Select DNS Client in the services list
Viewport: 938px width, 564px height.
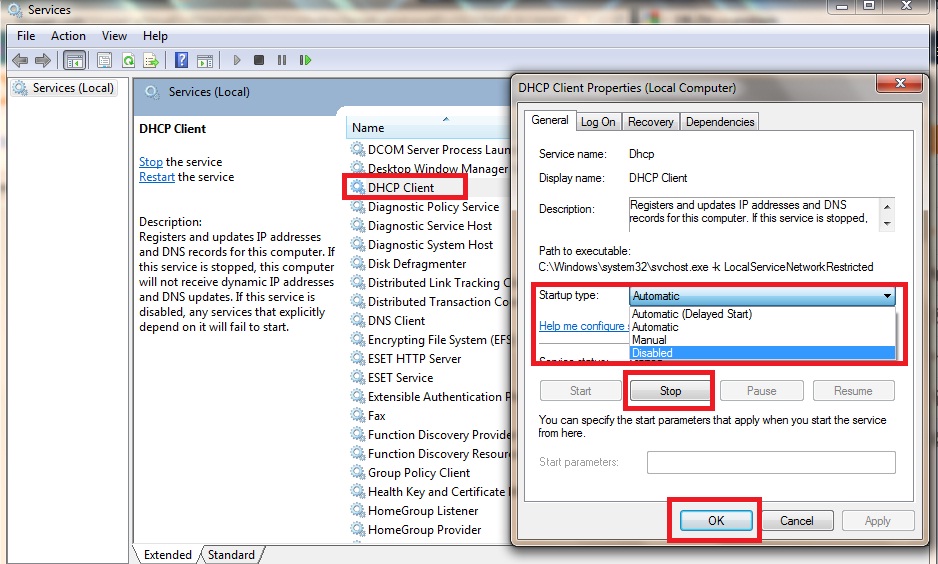396,321
